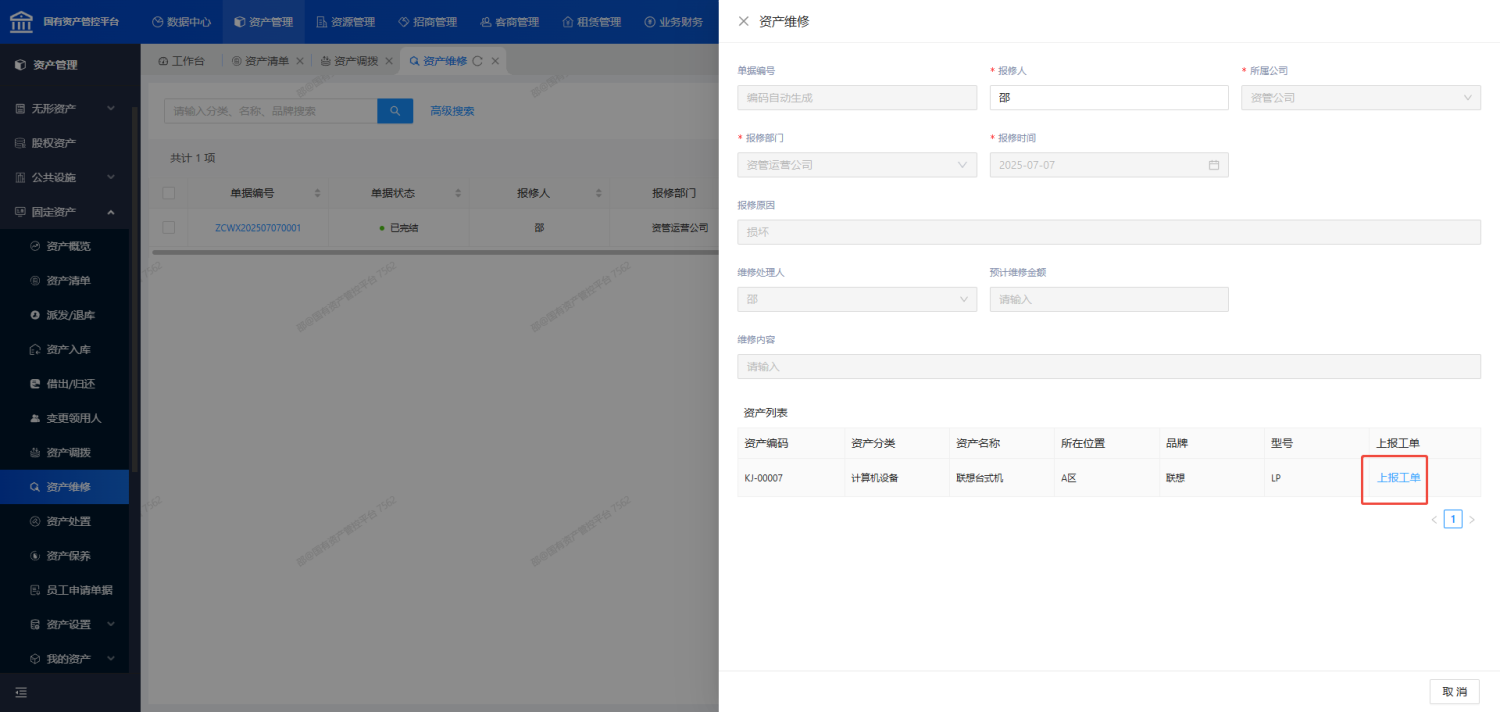The image size is (1500, 712).
Task: Open 资产管理 in the top navigation
Action: [x=264, y=21]
